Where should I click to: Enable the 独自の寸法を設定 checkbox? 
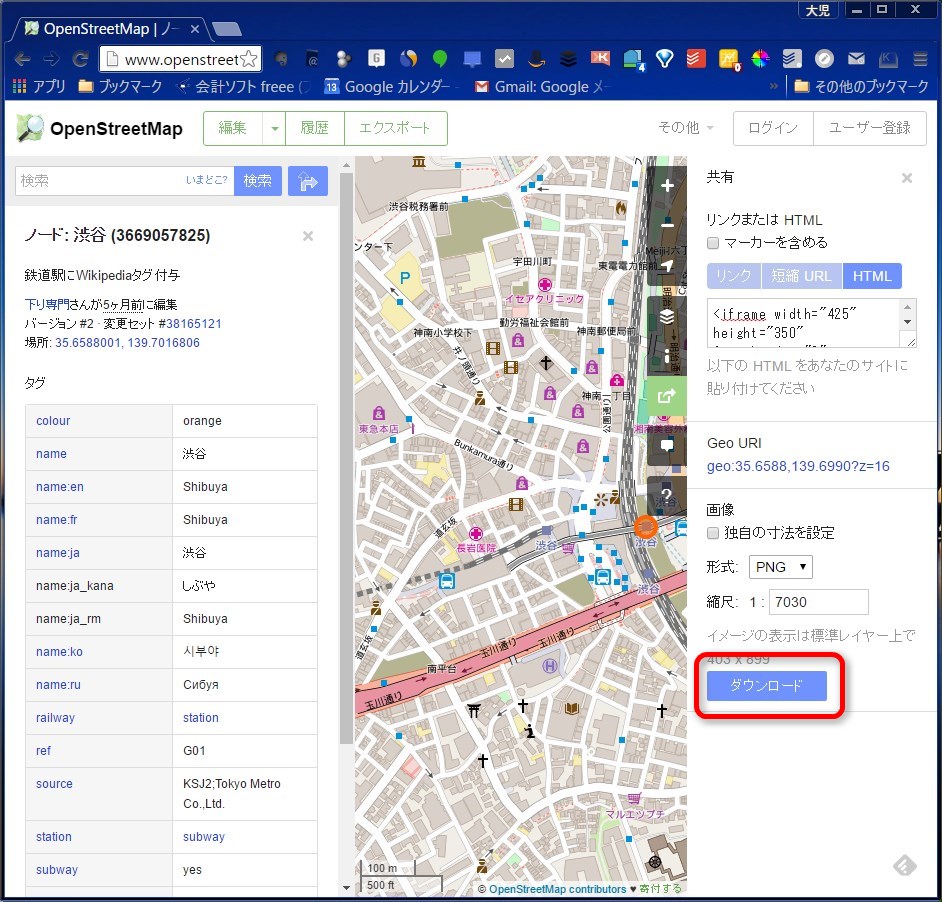[x=713, y=533]
